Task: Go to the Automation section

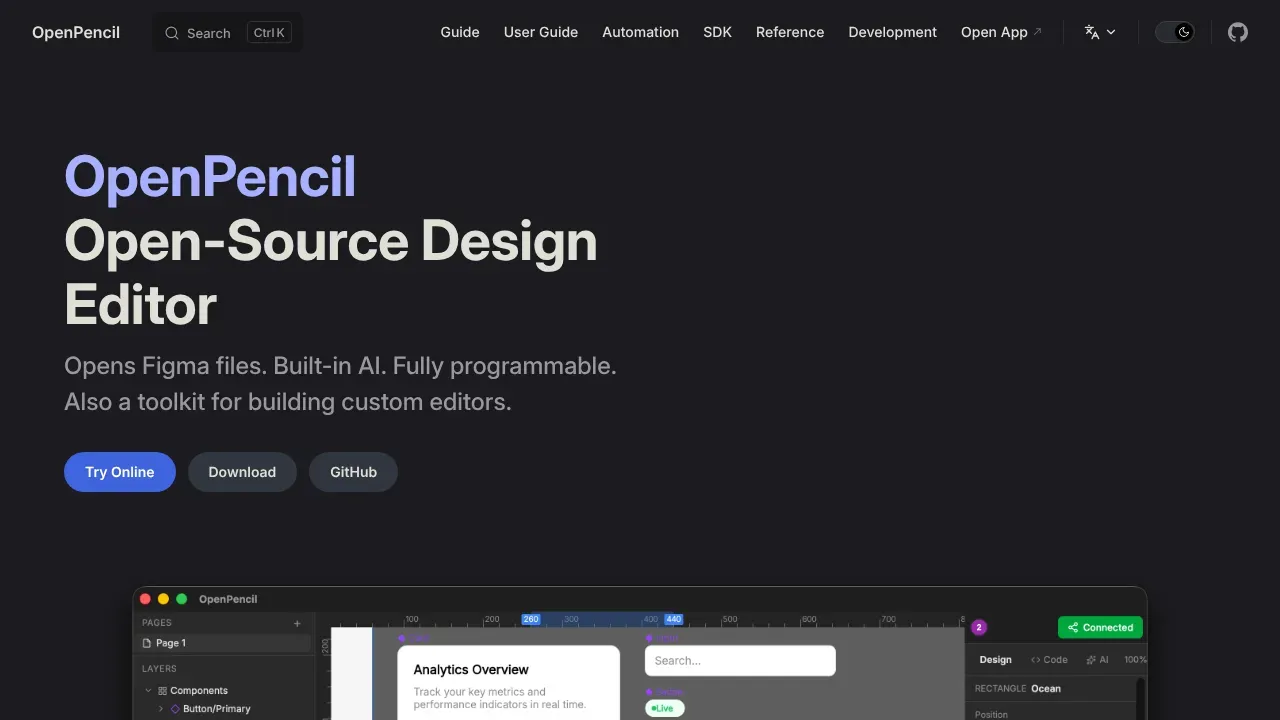Action: point(640,32)
